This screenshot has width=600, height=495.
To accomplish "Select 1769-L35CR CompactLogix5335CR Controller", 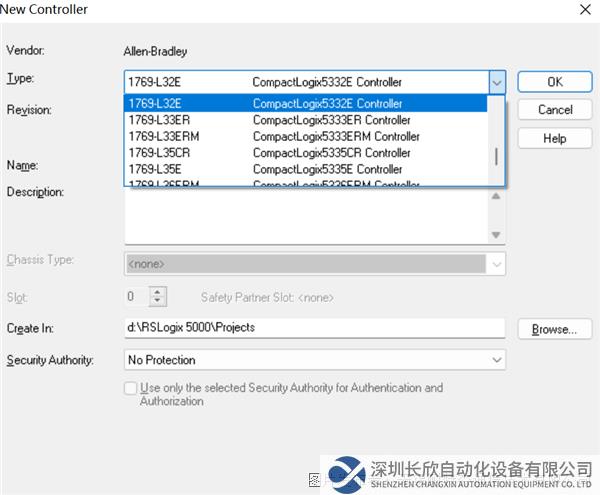I will point(305,153).
